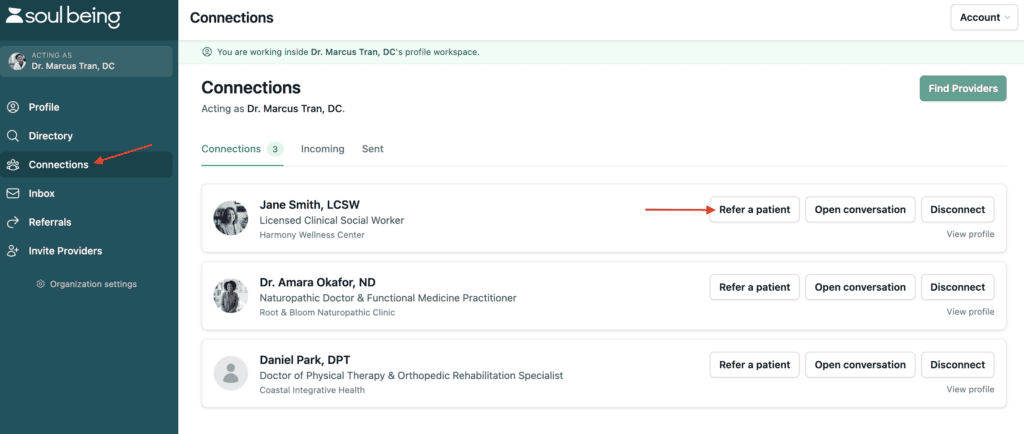Switch to the Sent tab
The image size is (1024, 434).
[373, 149]
